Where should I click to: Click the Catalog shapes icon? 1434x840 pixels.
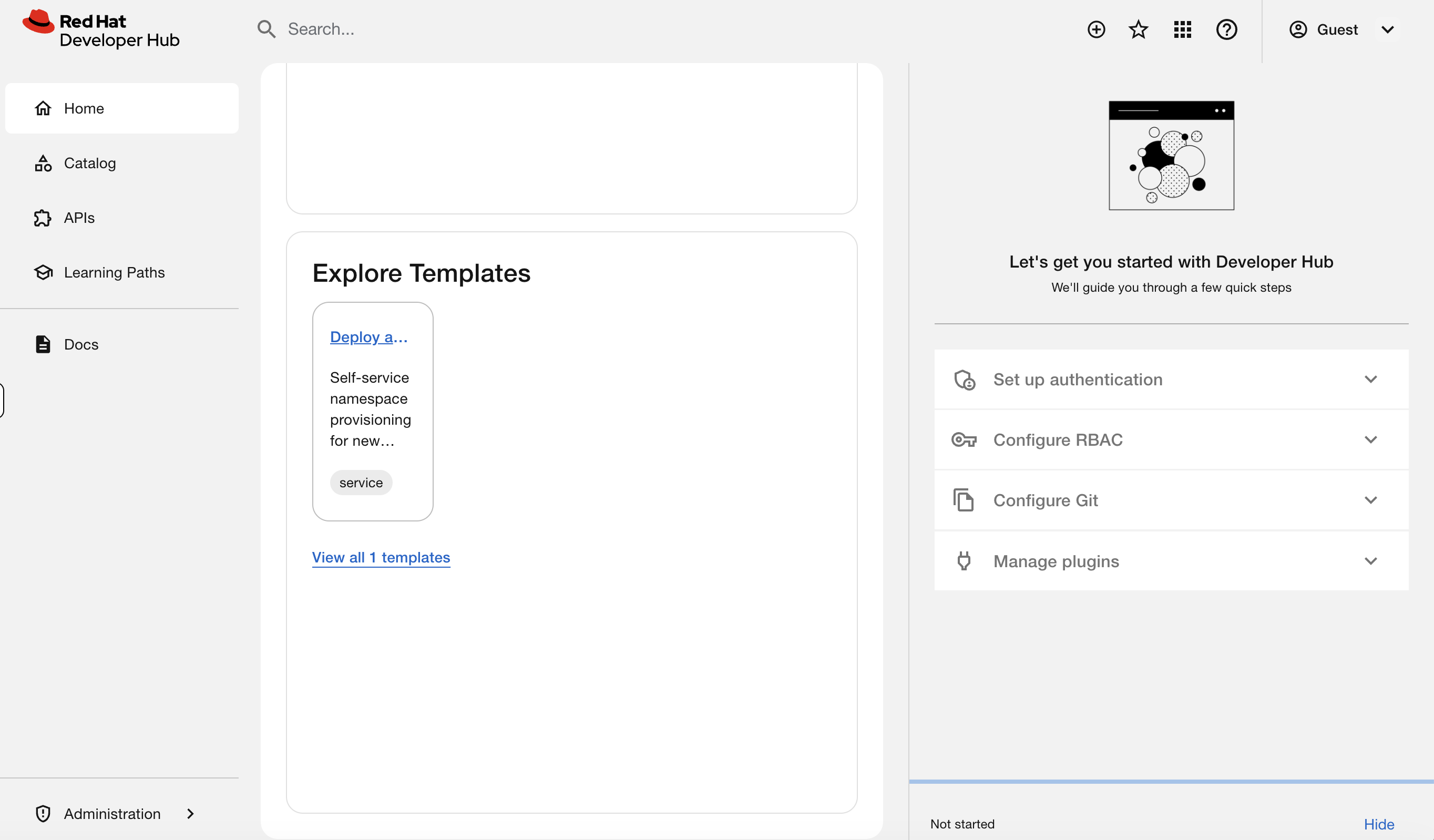[43, 163]
